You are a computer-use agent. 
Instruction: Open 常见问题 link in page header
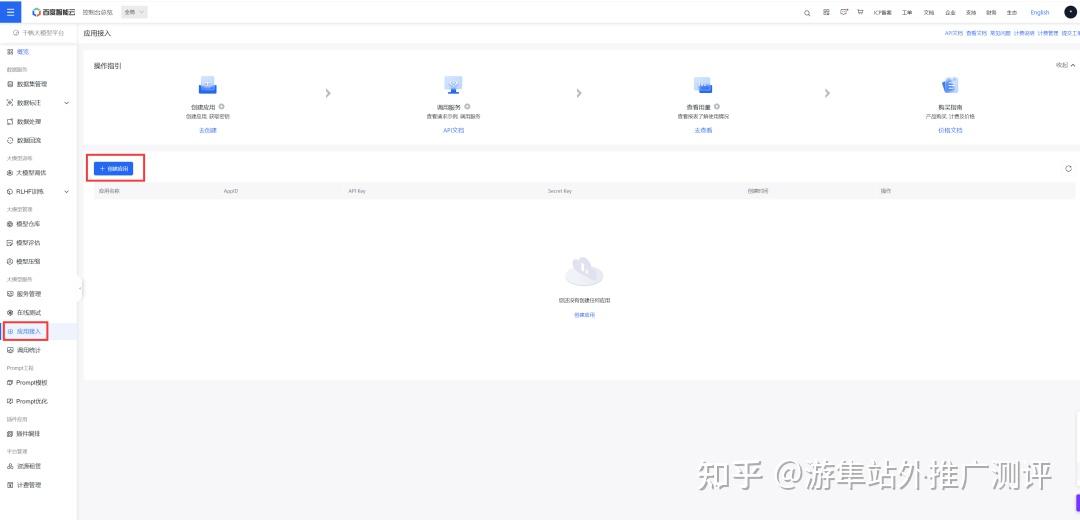coord(999,33)
